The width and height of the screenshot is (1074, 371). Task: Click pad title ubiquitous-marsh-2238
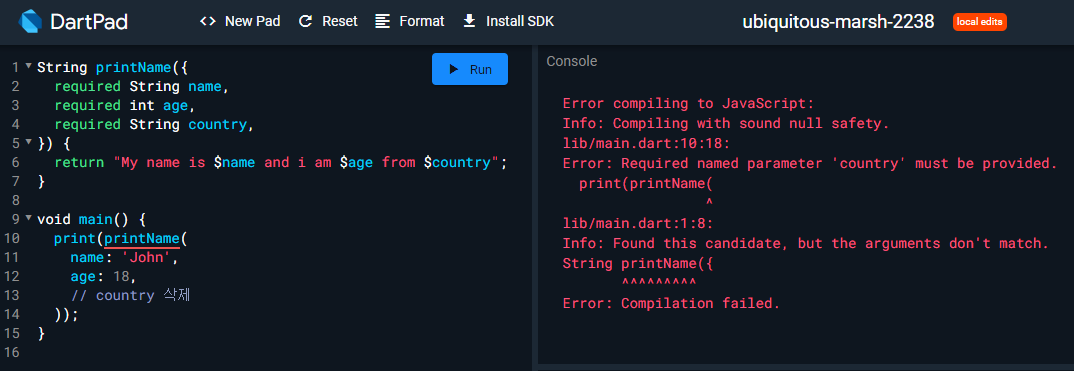pos(838,22)
